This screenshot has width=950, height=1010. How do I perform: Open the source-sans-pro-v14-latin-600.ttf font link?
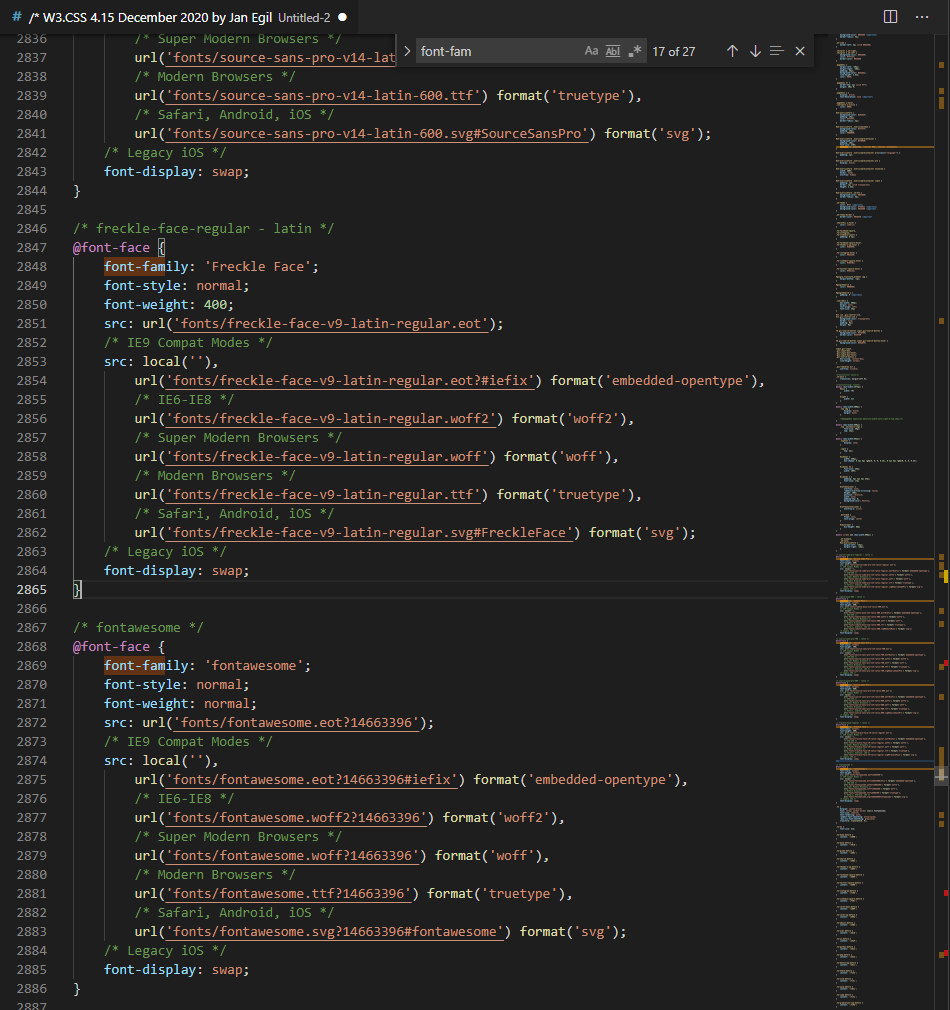point(323,96)
